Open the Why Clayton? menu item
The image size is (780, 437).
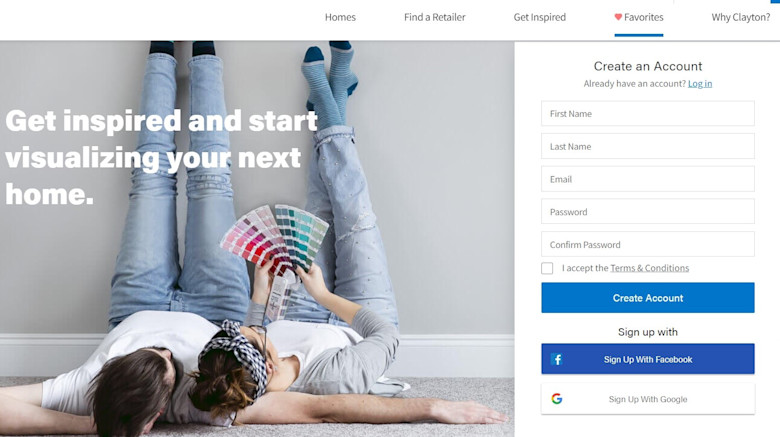[741, 17]
